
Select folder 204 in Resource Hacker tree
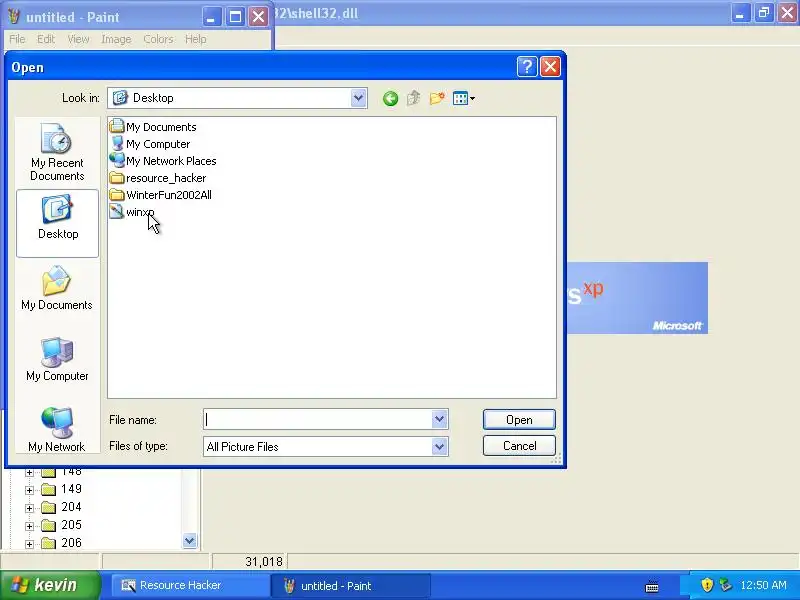point(61,507)
